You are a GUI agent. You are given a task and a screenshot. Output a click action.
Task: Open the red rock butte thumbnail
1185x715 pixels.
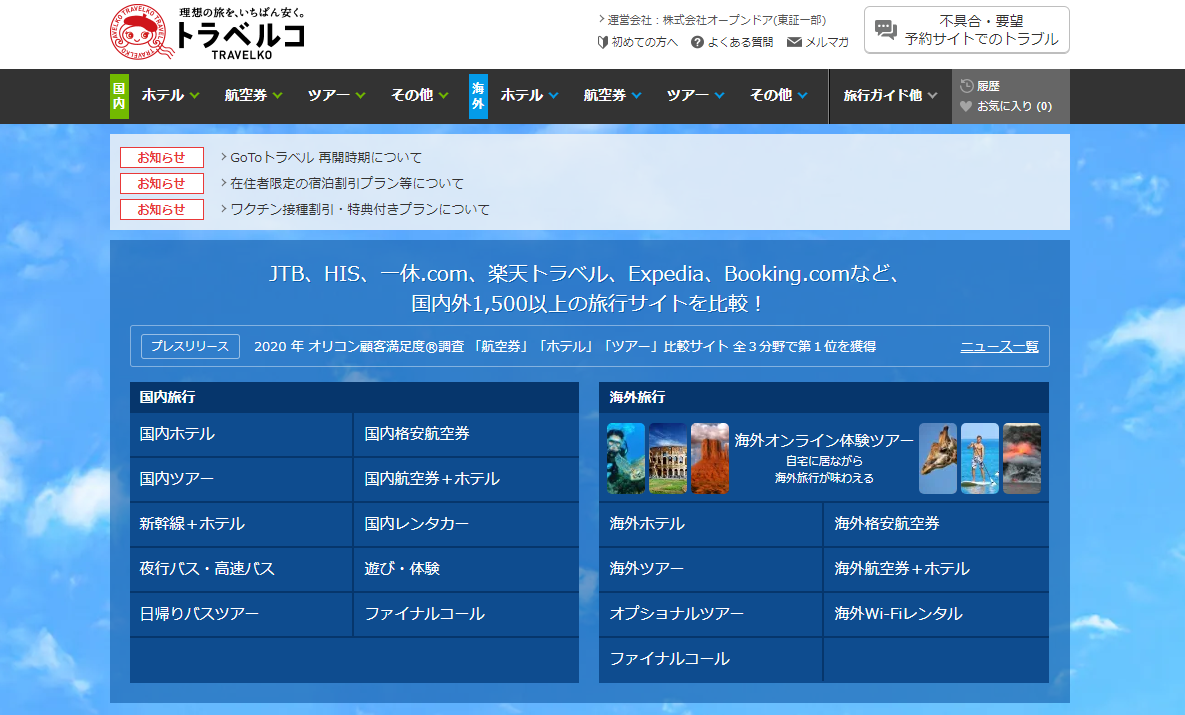click(x=710, y=459)
